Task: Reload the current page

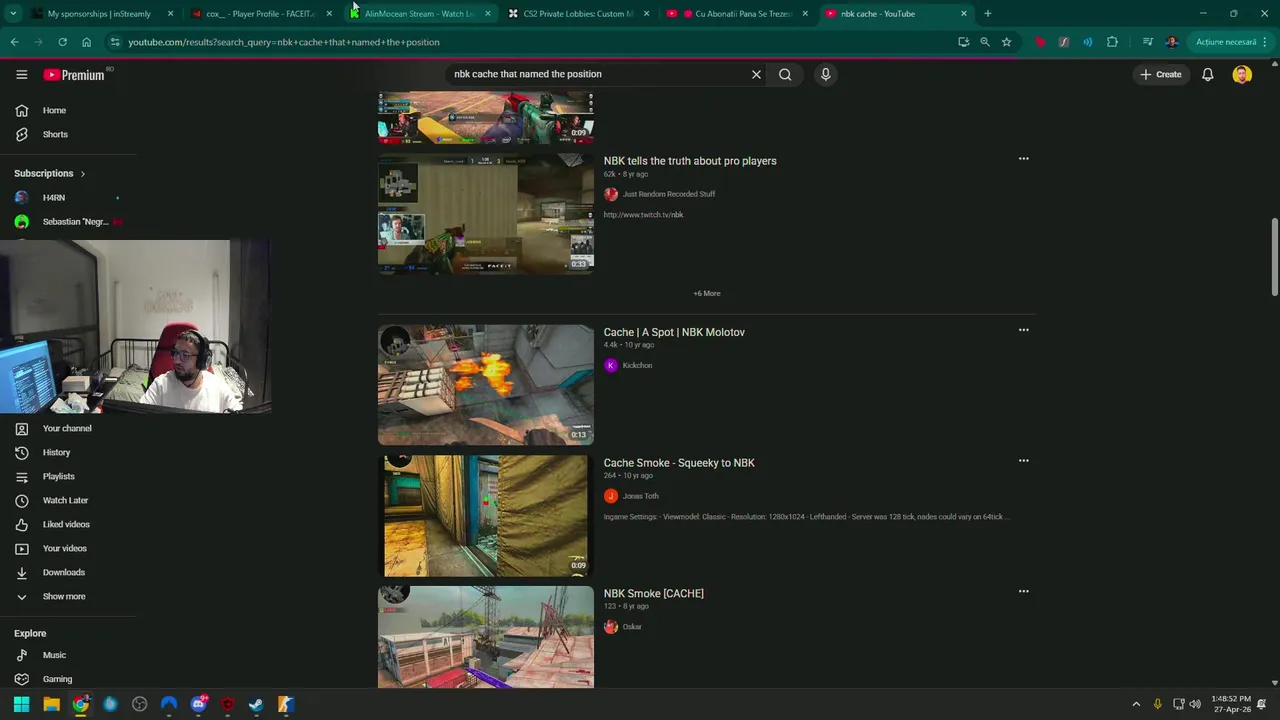Action: click(62, 42)
